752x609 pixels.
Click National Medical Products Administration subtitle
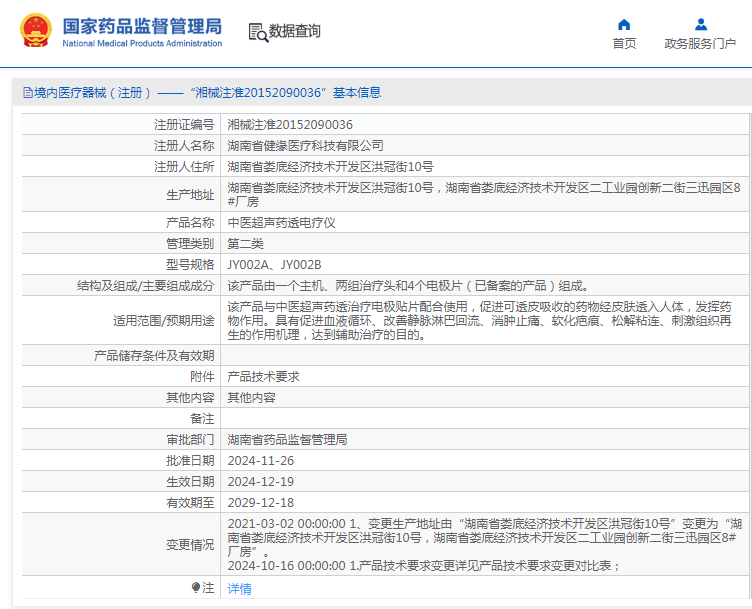click(142, 43)
